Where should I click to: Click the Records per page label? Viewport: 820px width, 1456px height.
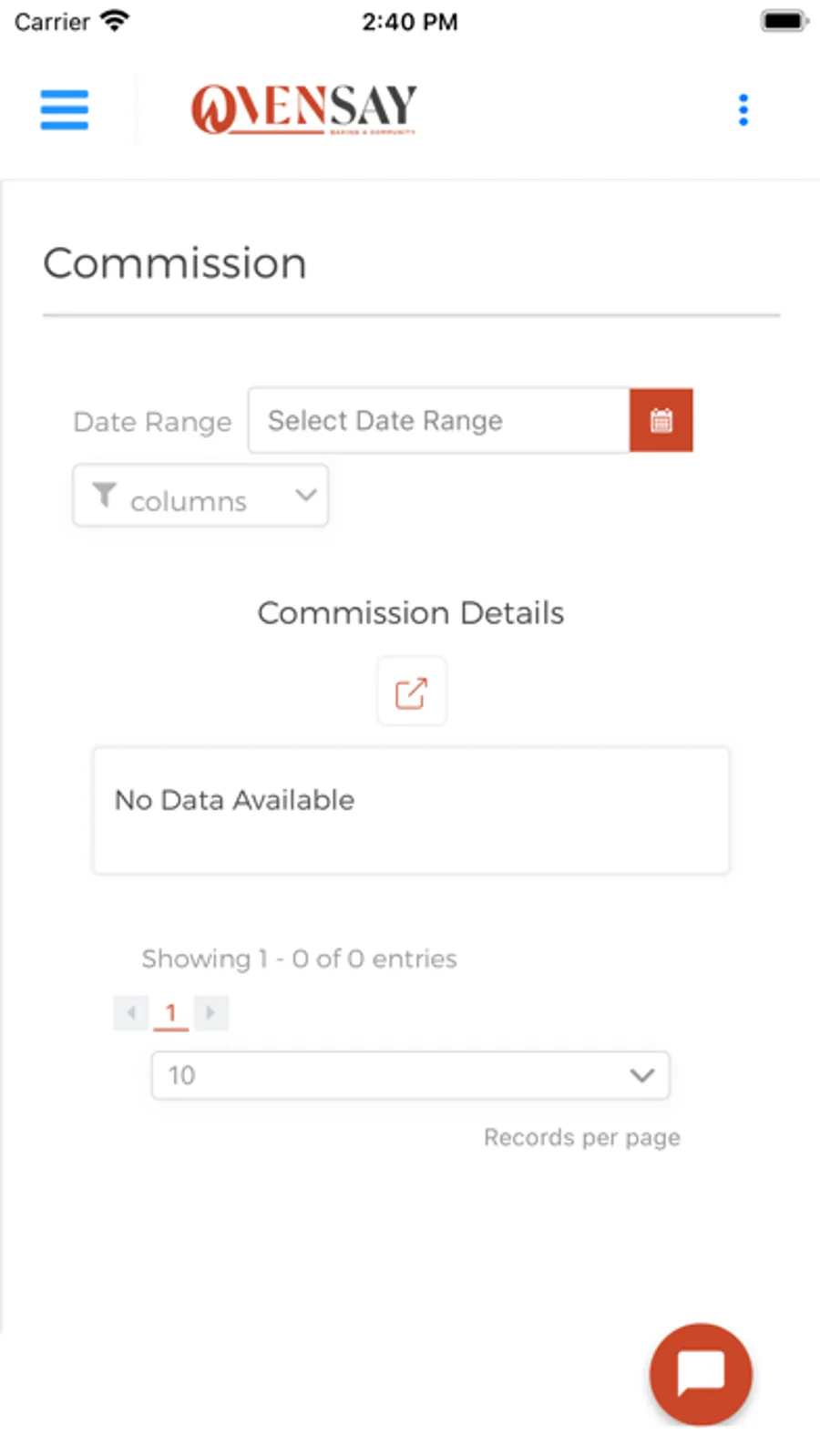pyautogui.click(x=581, y=1137)
